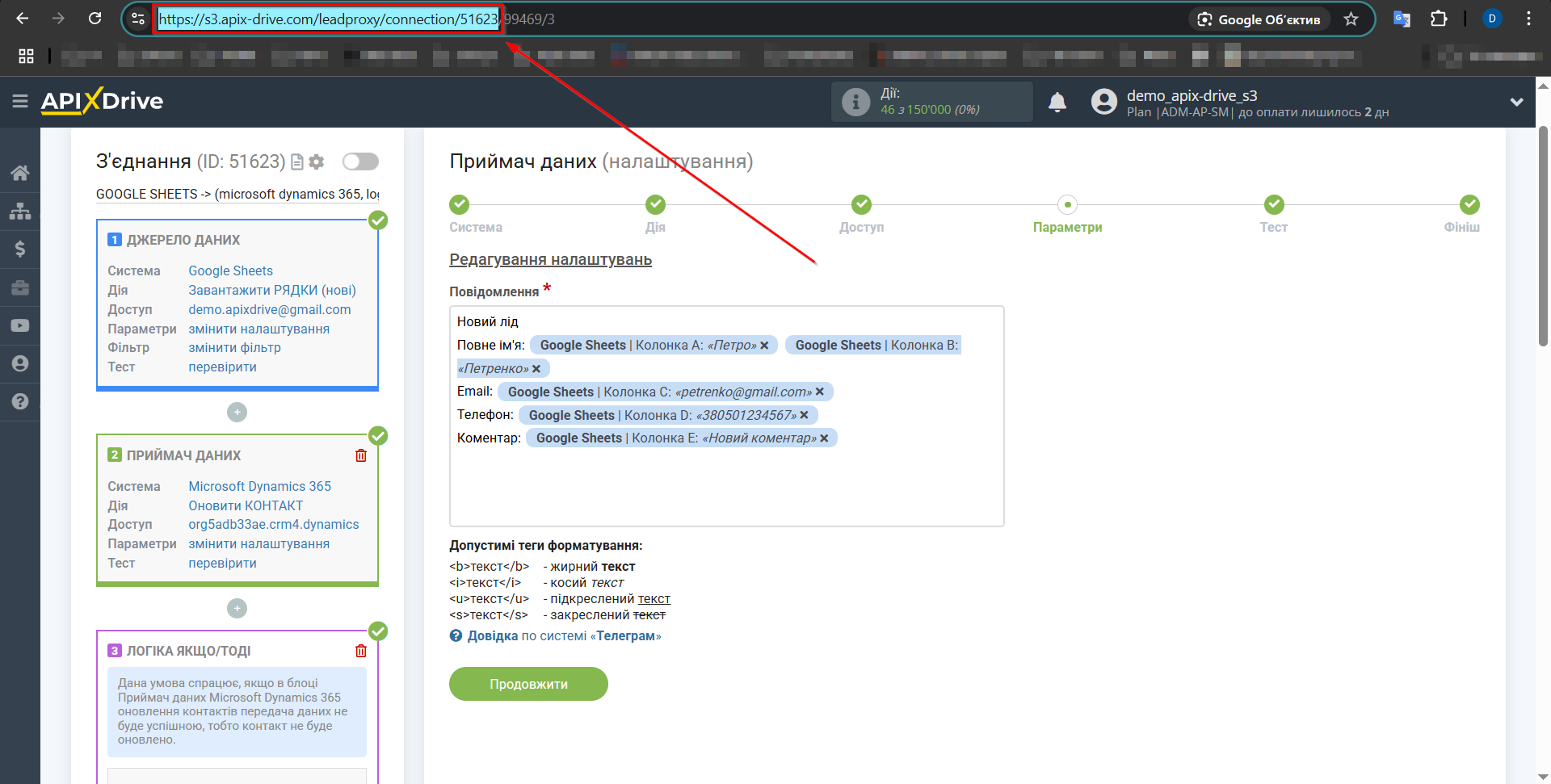Go to Система step

(x=460, y=204)
